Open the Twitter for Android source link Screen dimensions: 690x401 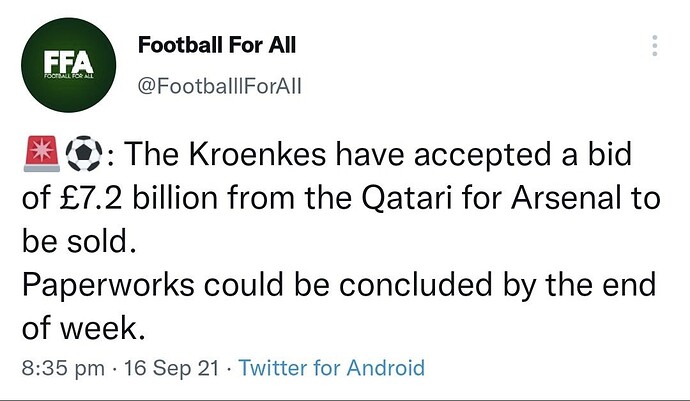click(x=332, y=368)
